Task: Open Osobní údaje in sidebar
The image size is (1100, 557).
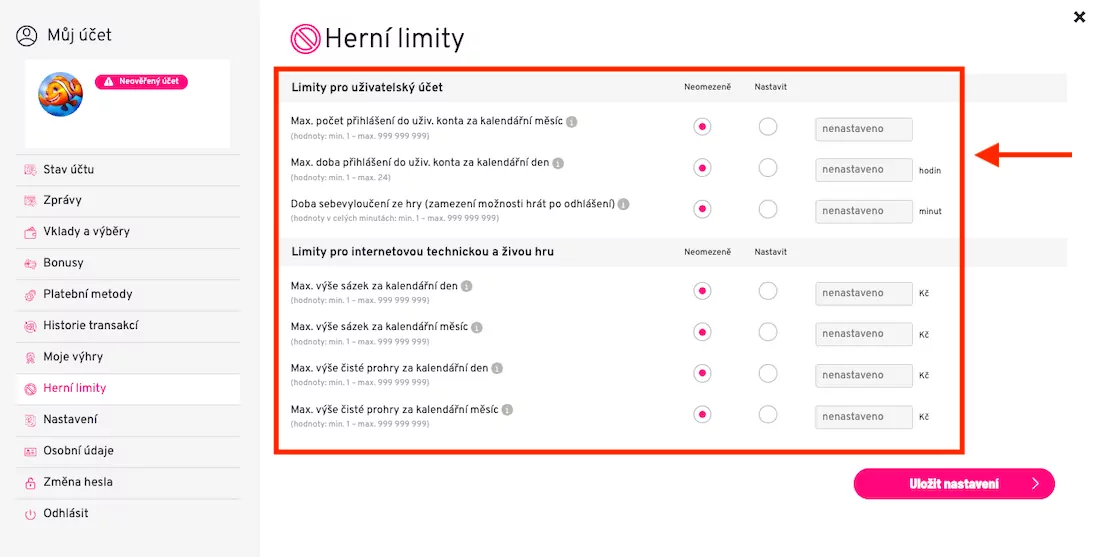Action: point(78,451)
